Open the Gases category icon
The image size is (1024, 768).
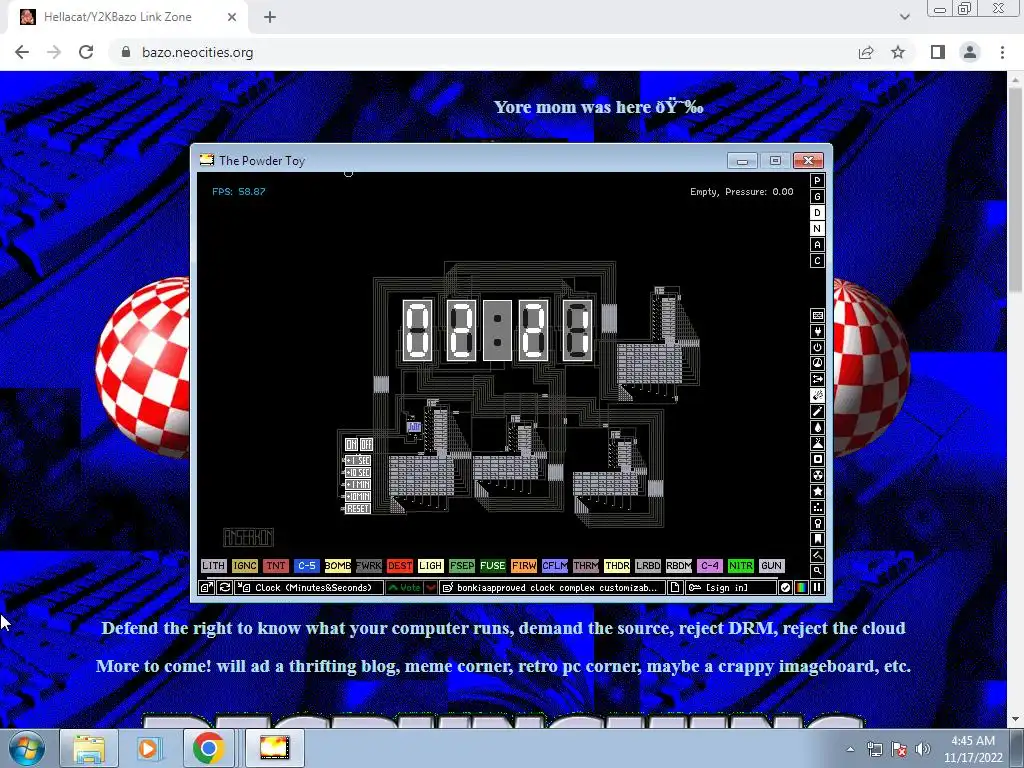817,411
